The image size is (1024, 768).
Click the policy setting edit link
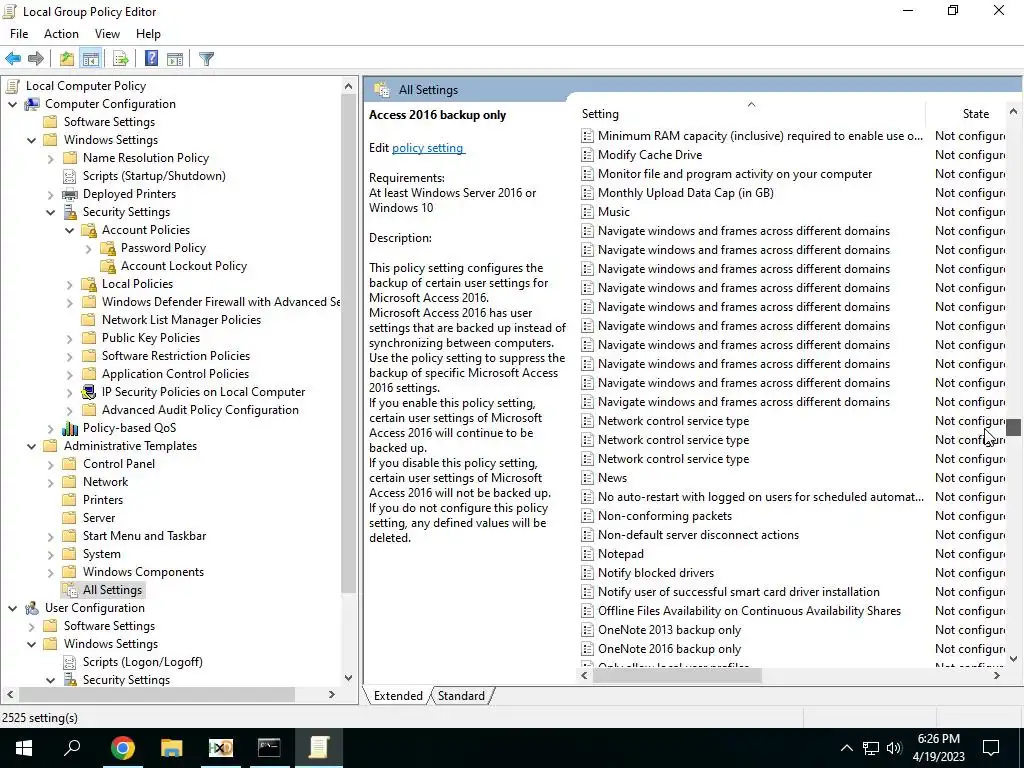[x=428, y=148]
